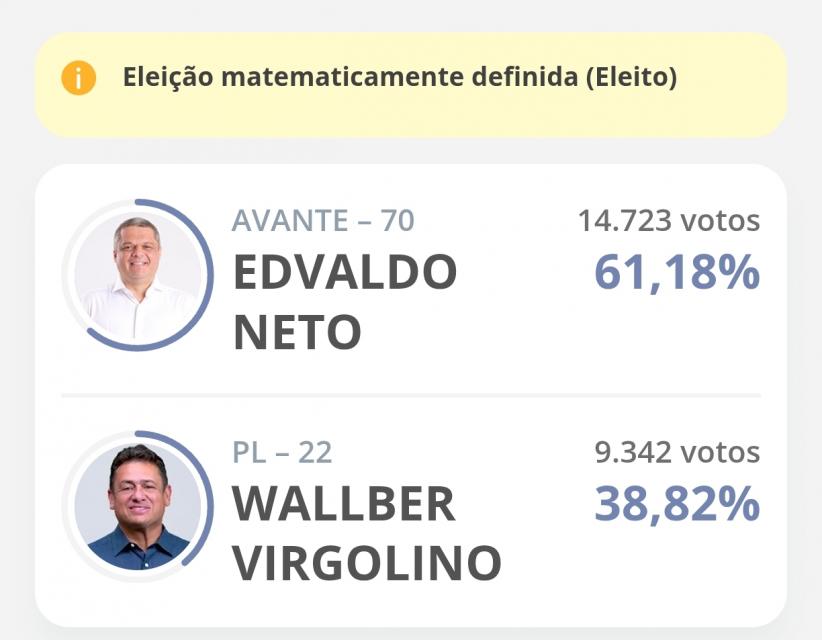Open candidate EDVALDO NETO's name

click(345, 300)
